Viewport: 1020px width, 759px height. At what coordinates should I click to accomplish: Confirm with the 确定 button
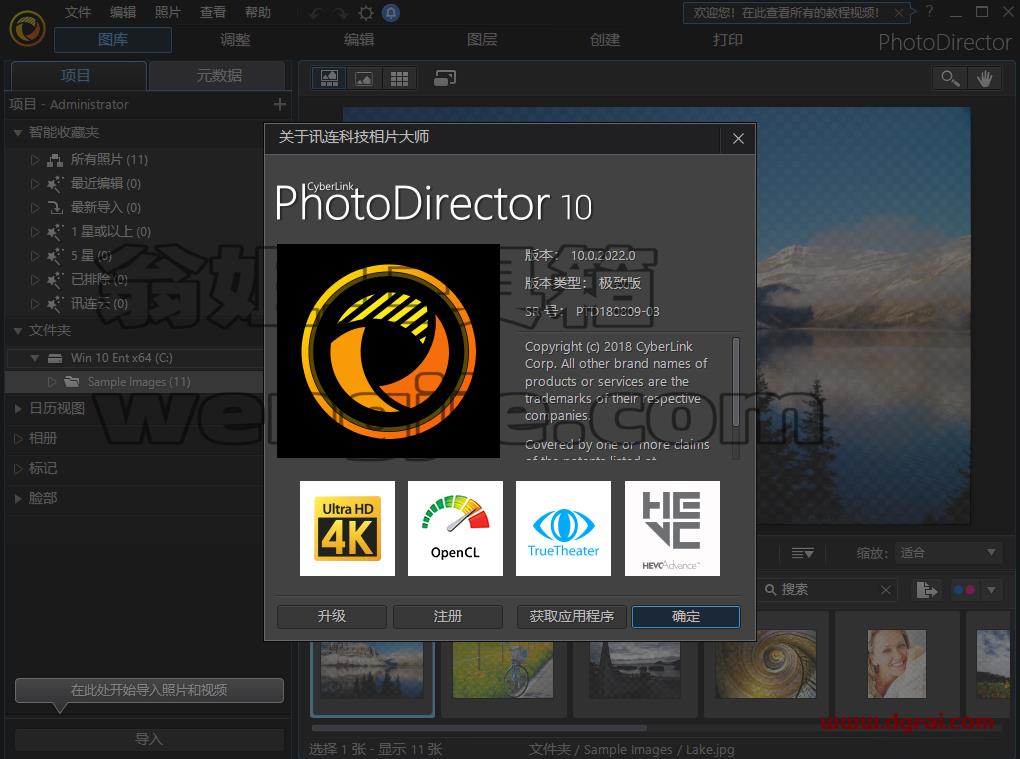pyautogui.click(x=686, y=616)
